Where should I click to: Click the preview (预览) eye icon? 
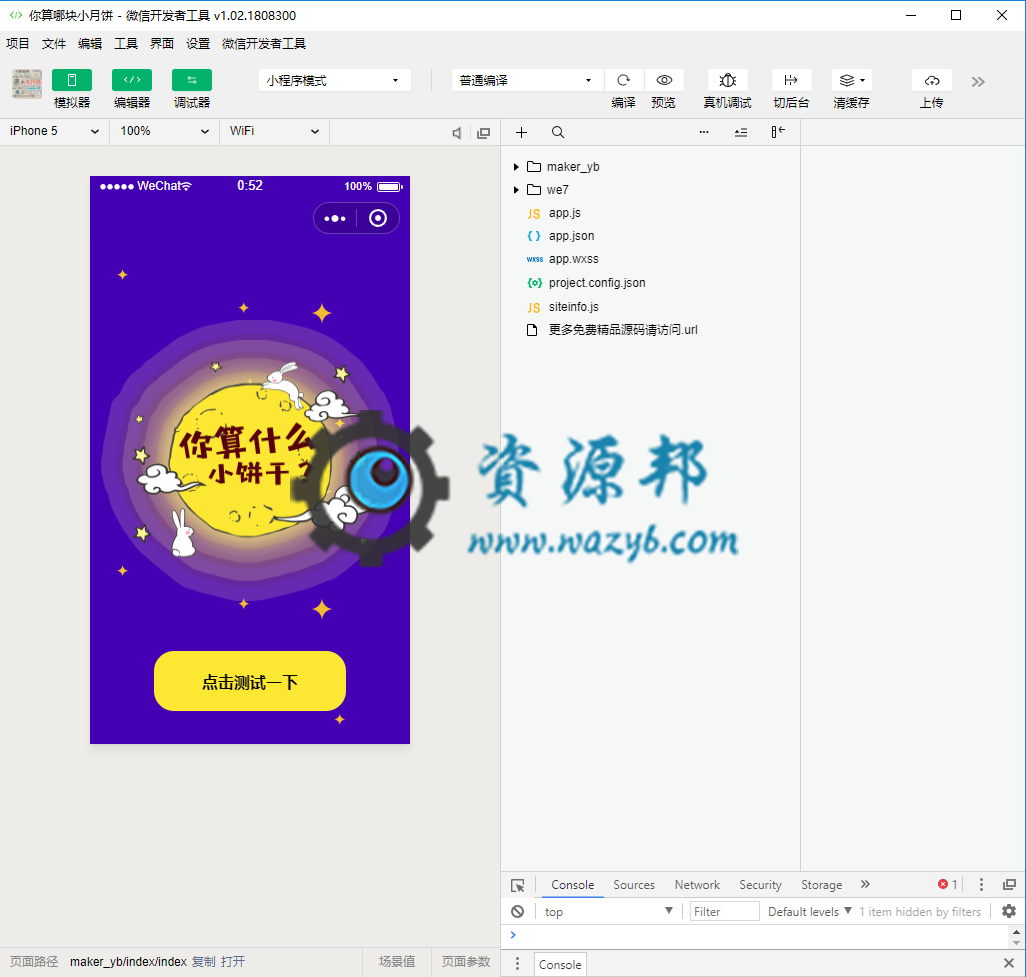pyautogui.click(x=664, y=80)
